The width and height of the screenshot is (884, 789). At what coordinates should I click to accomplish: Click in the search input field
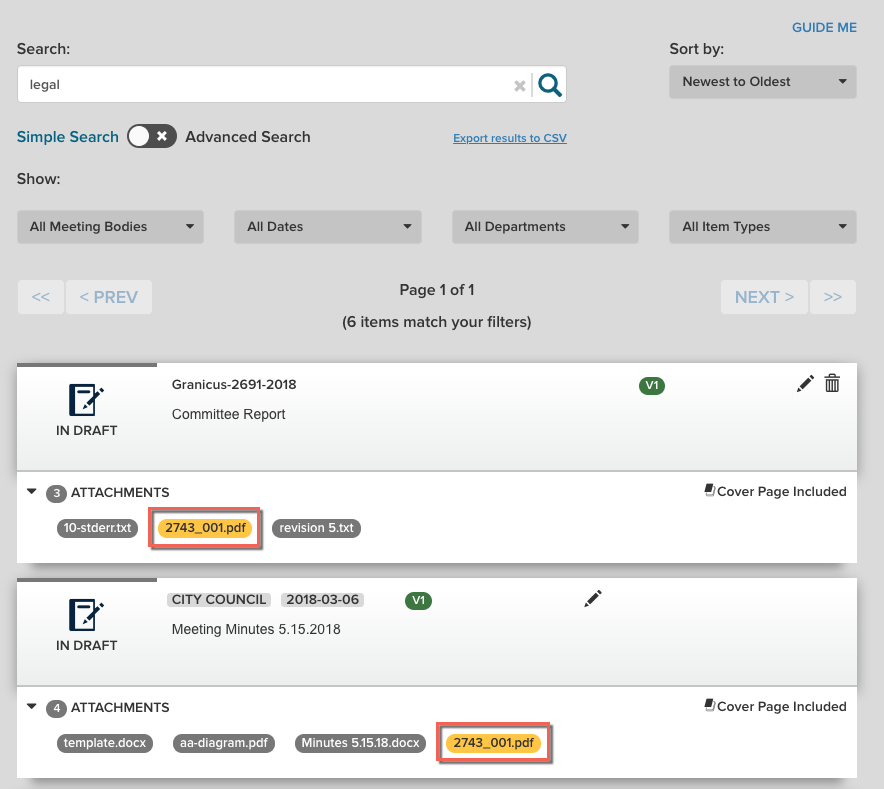[260, 85]
